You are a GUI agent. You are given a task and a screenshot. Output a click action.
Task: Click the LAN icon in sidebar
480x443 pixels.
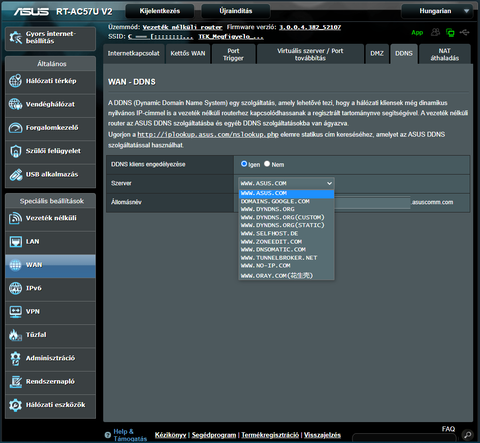click(x=15, y=241)
